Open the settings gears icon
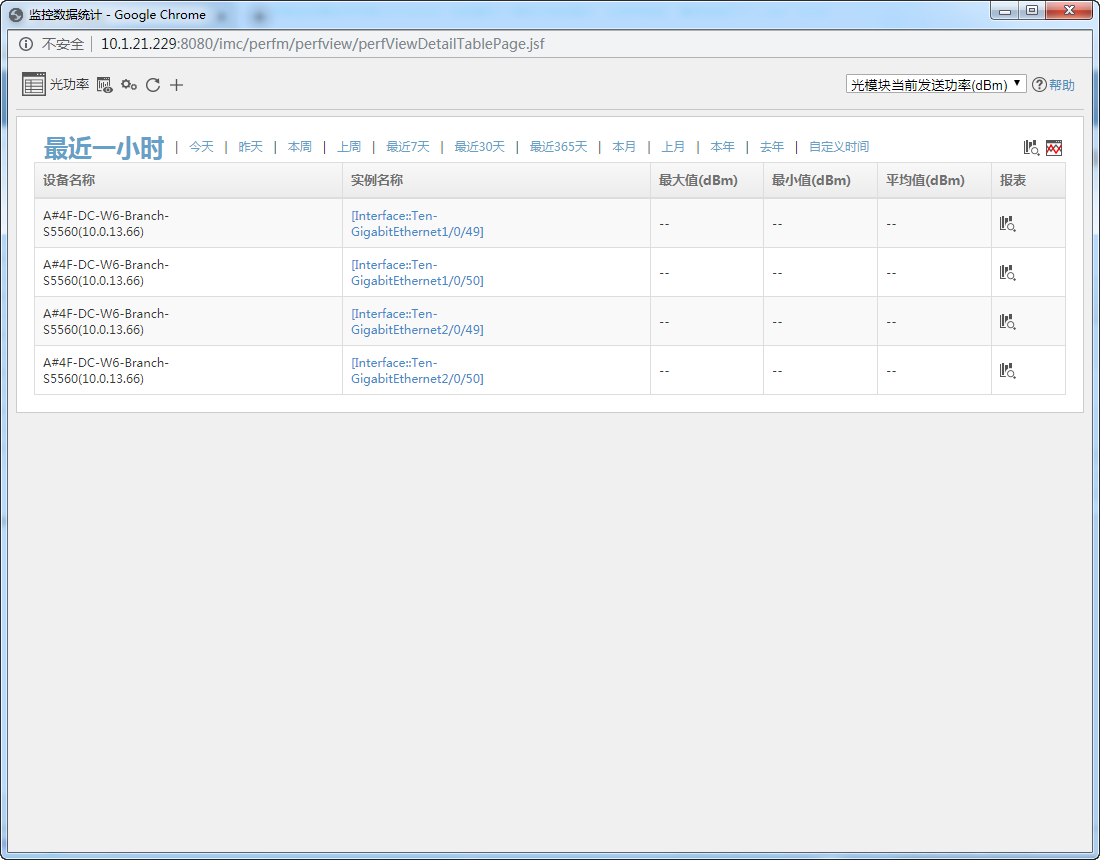 pos(128,85)
